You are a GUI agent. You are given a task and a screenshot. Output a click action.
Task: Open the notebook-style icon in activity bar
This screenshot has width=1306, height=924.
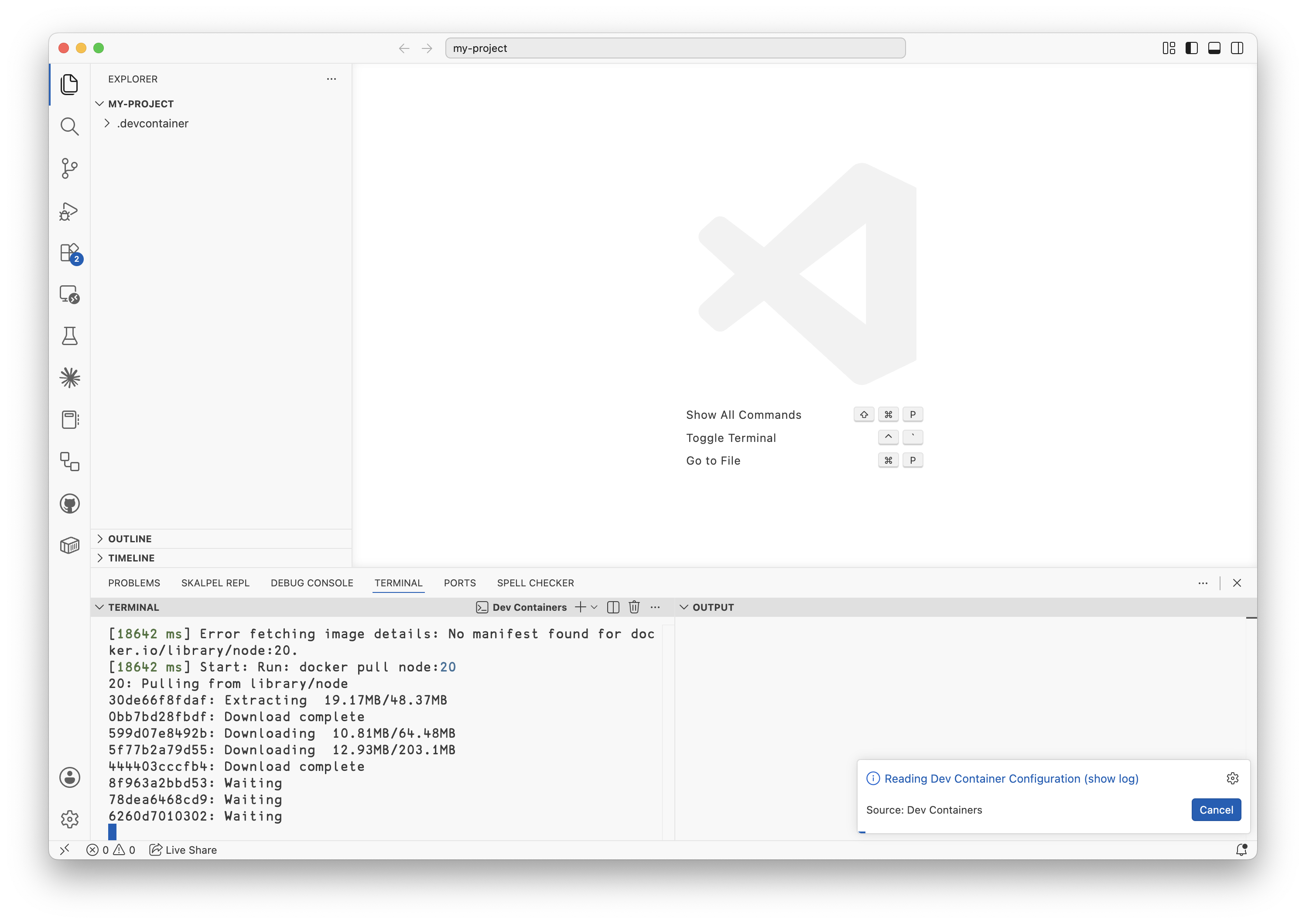point(69,420)
